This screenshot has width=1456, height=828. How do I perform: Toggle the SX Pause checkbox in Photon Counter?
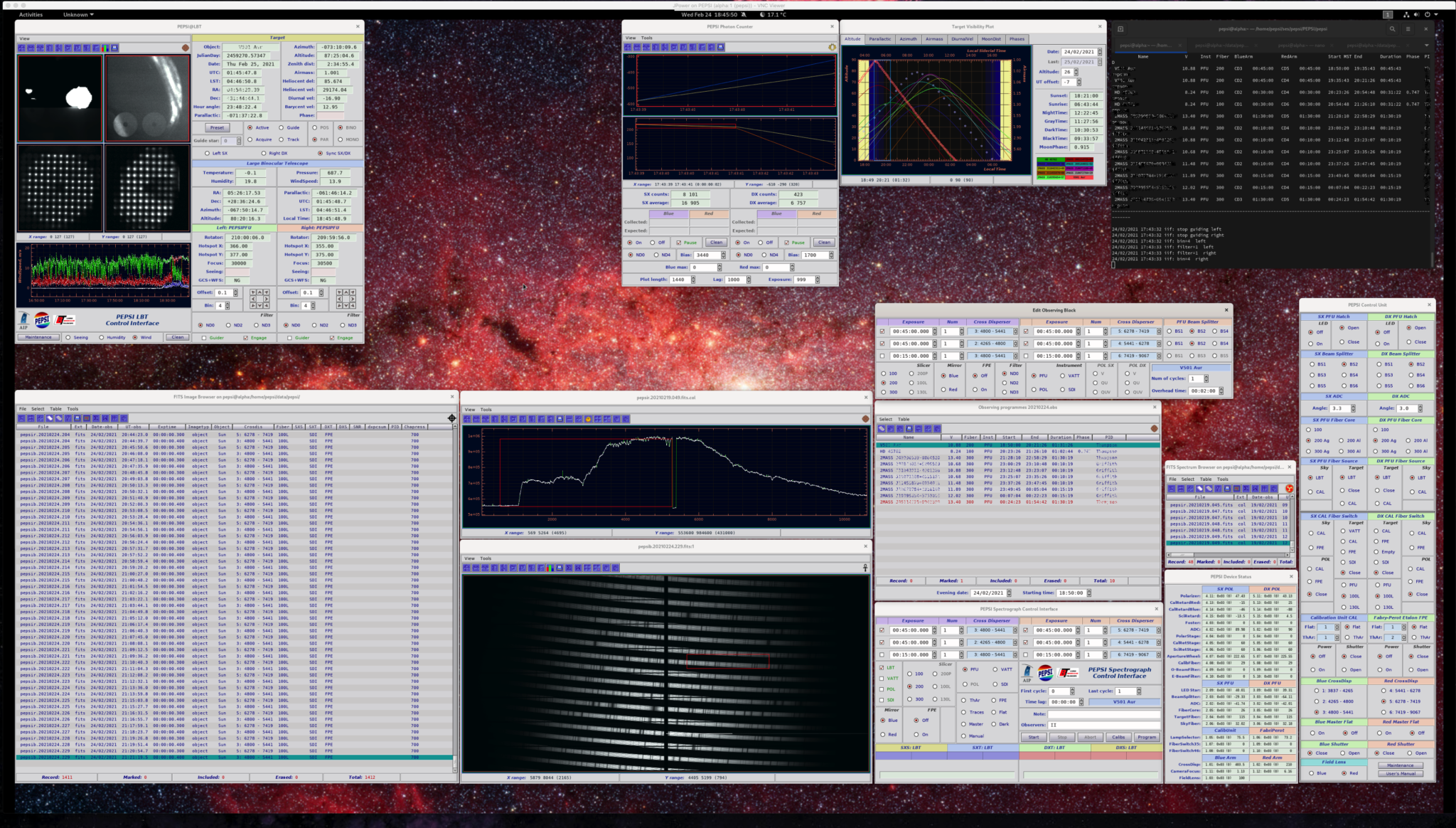click(x=678, y=243)
